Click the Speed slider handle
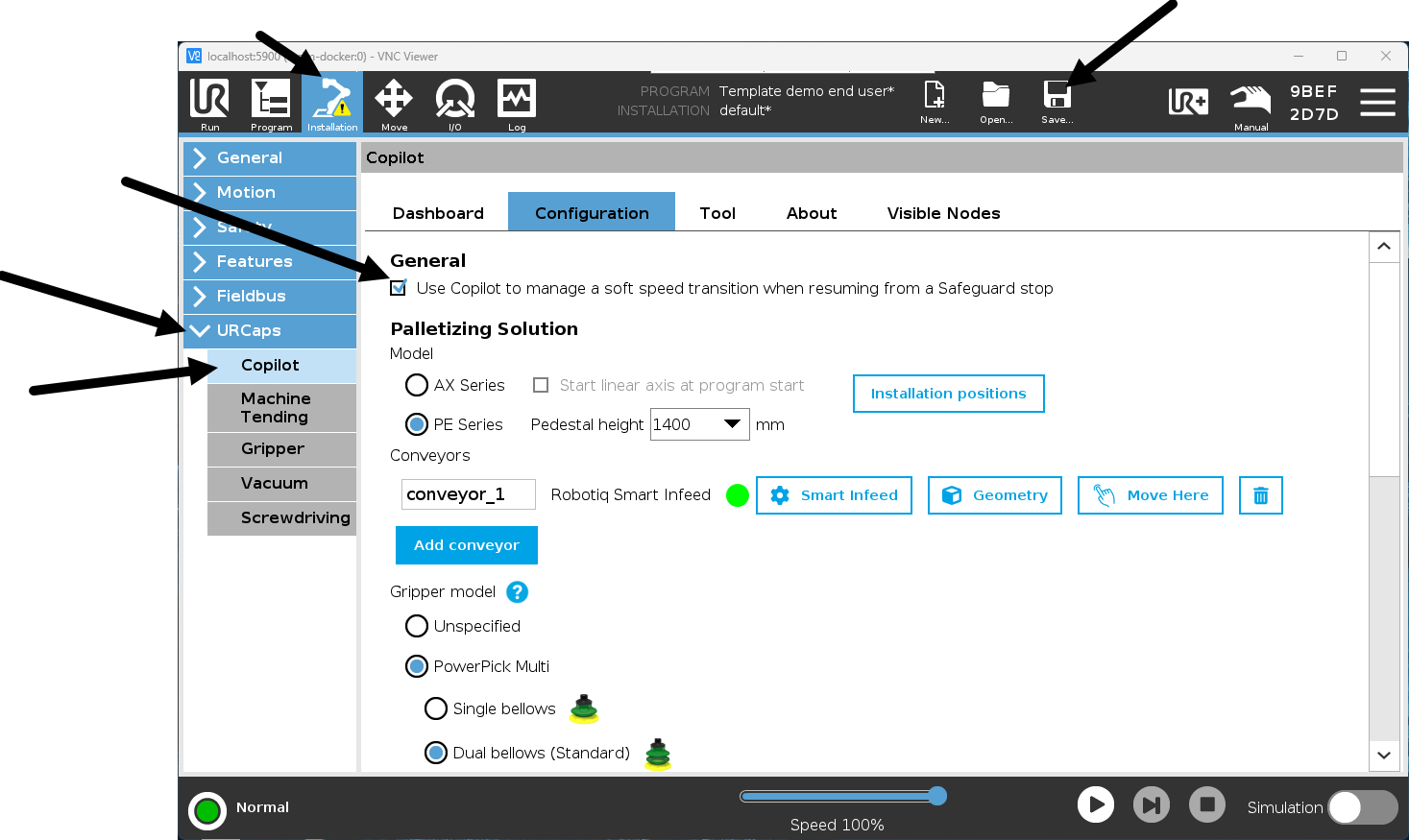1409x840 pixels. coord(937,796)
